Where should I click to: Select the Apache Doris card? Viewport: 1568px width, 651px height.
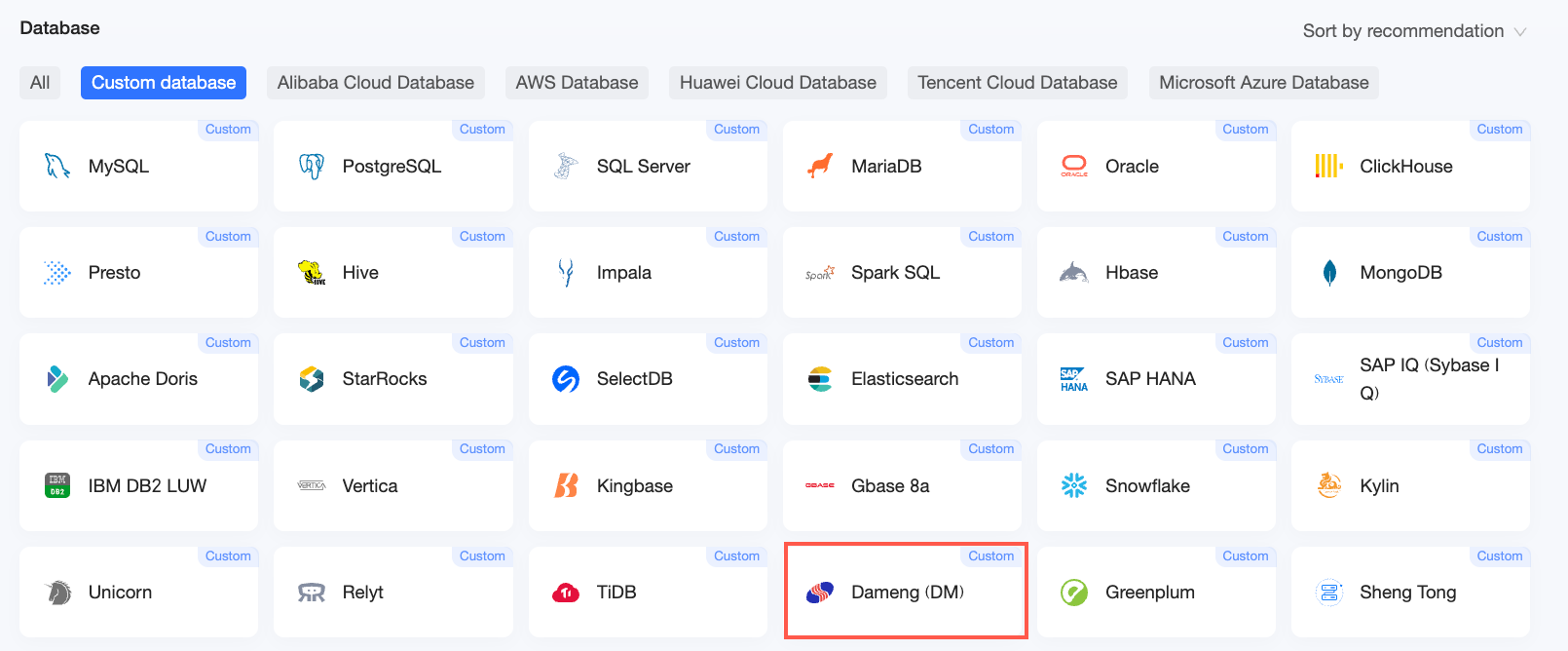(x=138, y=379)
